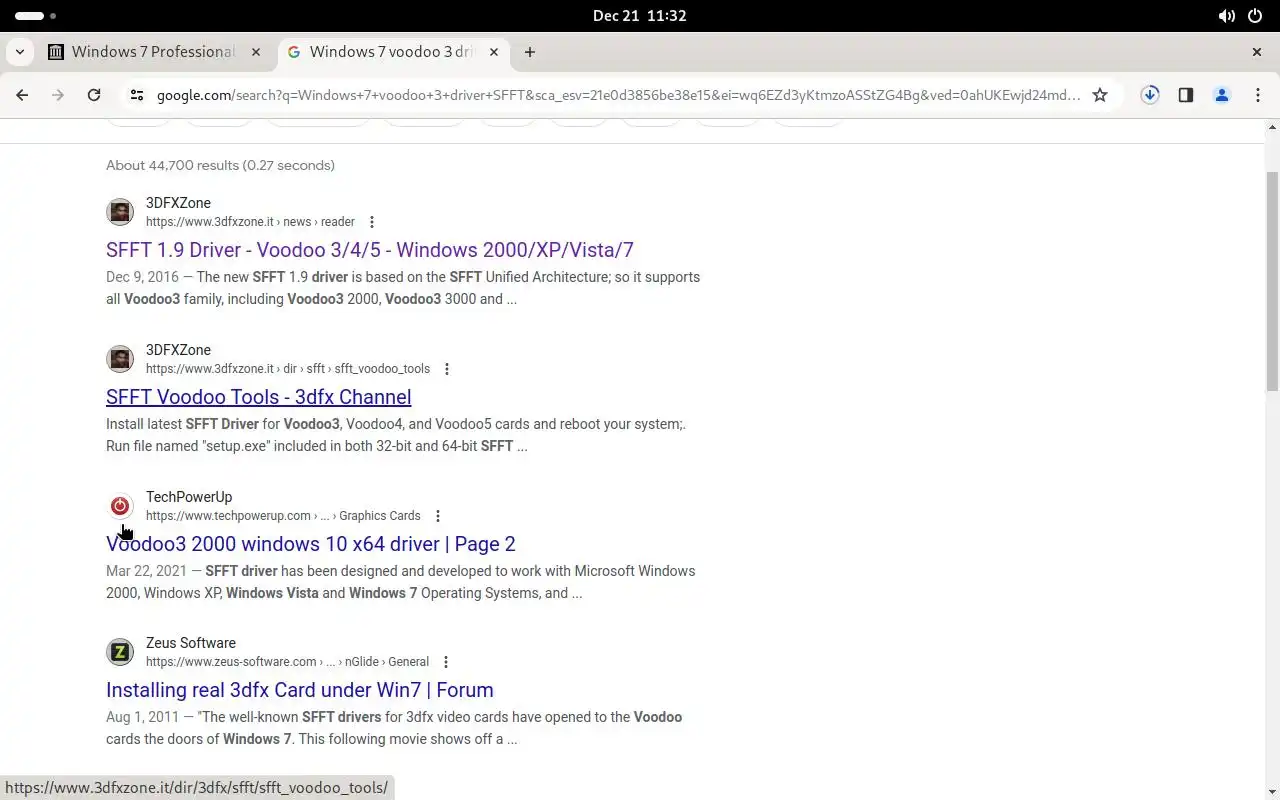Viewport: 1280px width, 800px height.
Task: Open the tab search dropdown arrow
Action: pos(20,52)
